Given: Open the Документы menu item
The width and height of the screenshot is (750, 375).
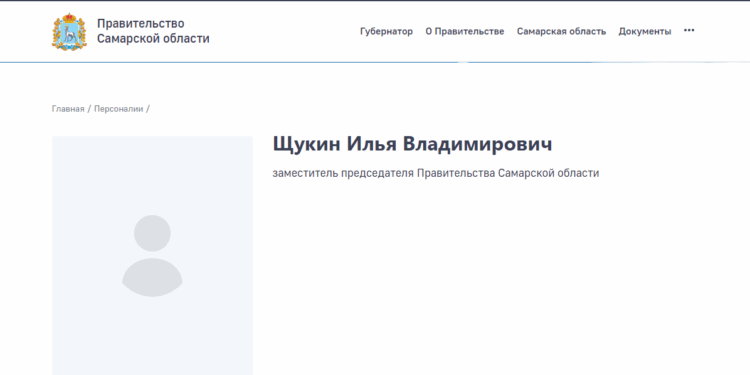Looking at the screenshot, I should (645, 32).
